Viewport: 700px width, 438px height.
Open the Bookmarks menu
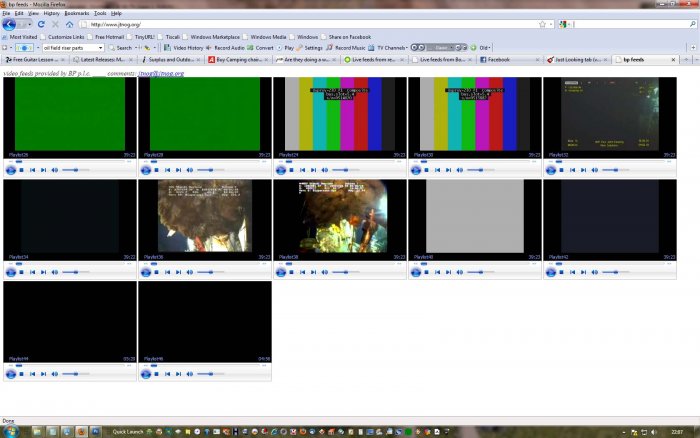pos(76,13)
